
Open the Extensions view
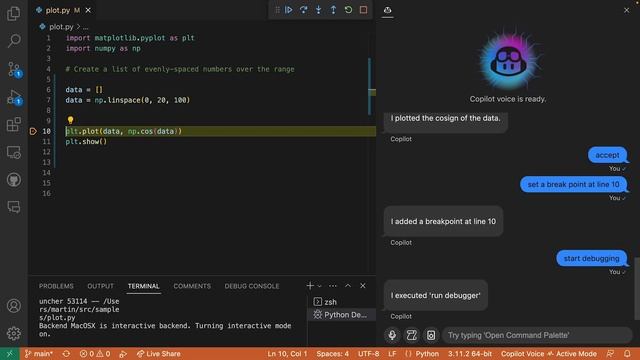pos(13,124)
